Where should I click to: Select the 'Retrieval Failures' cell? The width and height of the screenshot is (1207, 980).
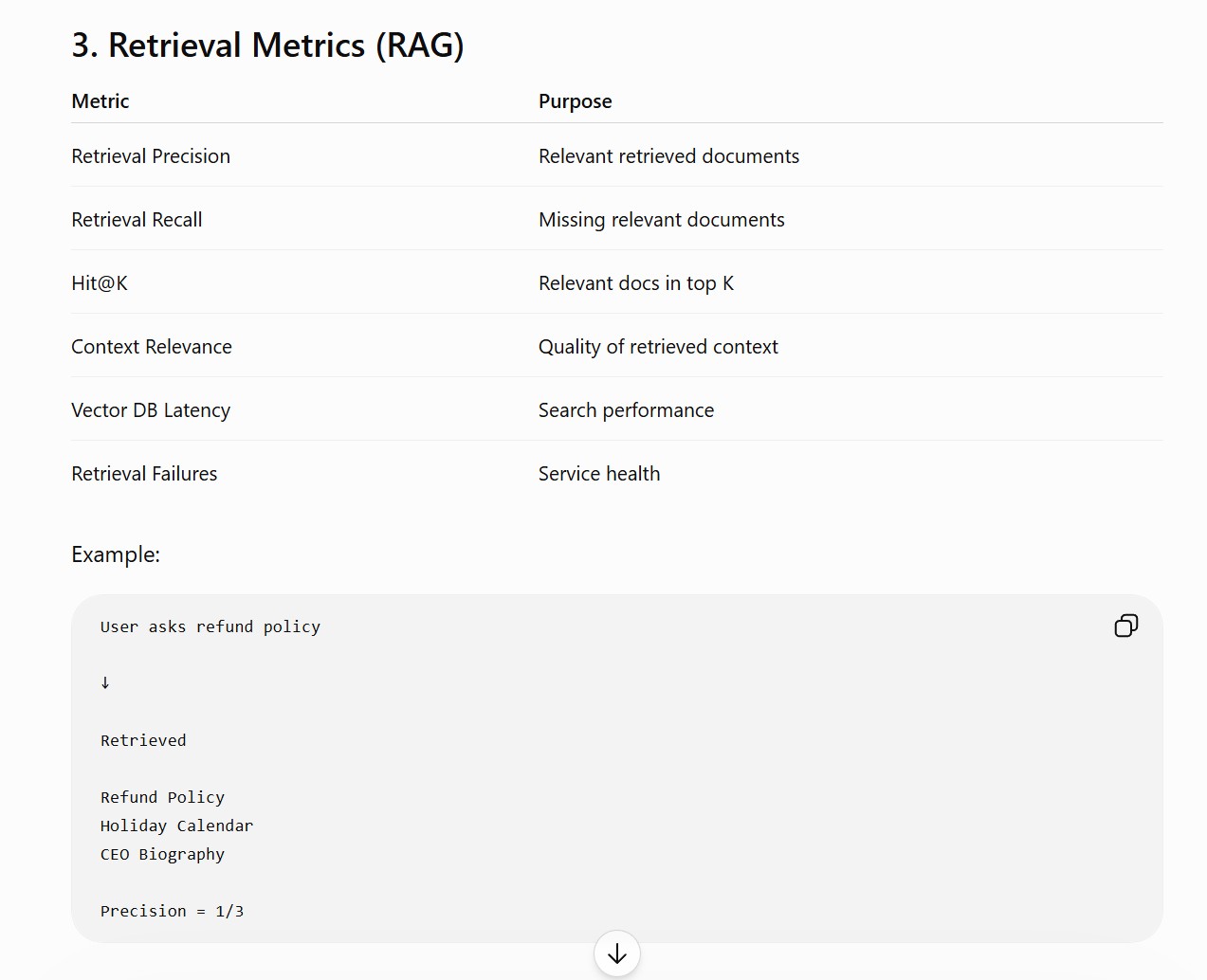tap(144, 474)
